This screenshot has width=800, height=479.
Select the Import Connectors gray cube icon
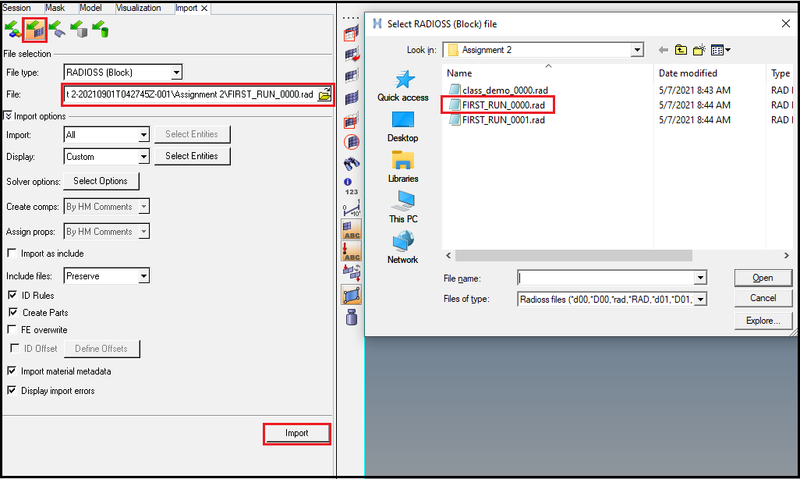point(79,30)
